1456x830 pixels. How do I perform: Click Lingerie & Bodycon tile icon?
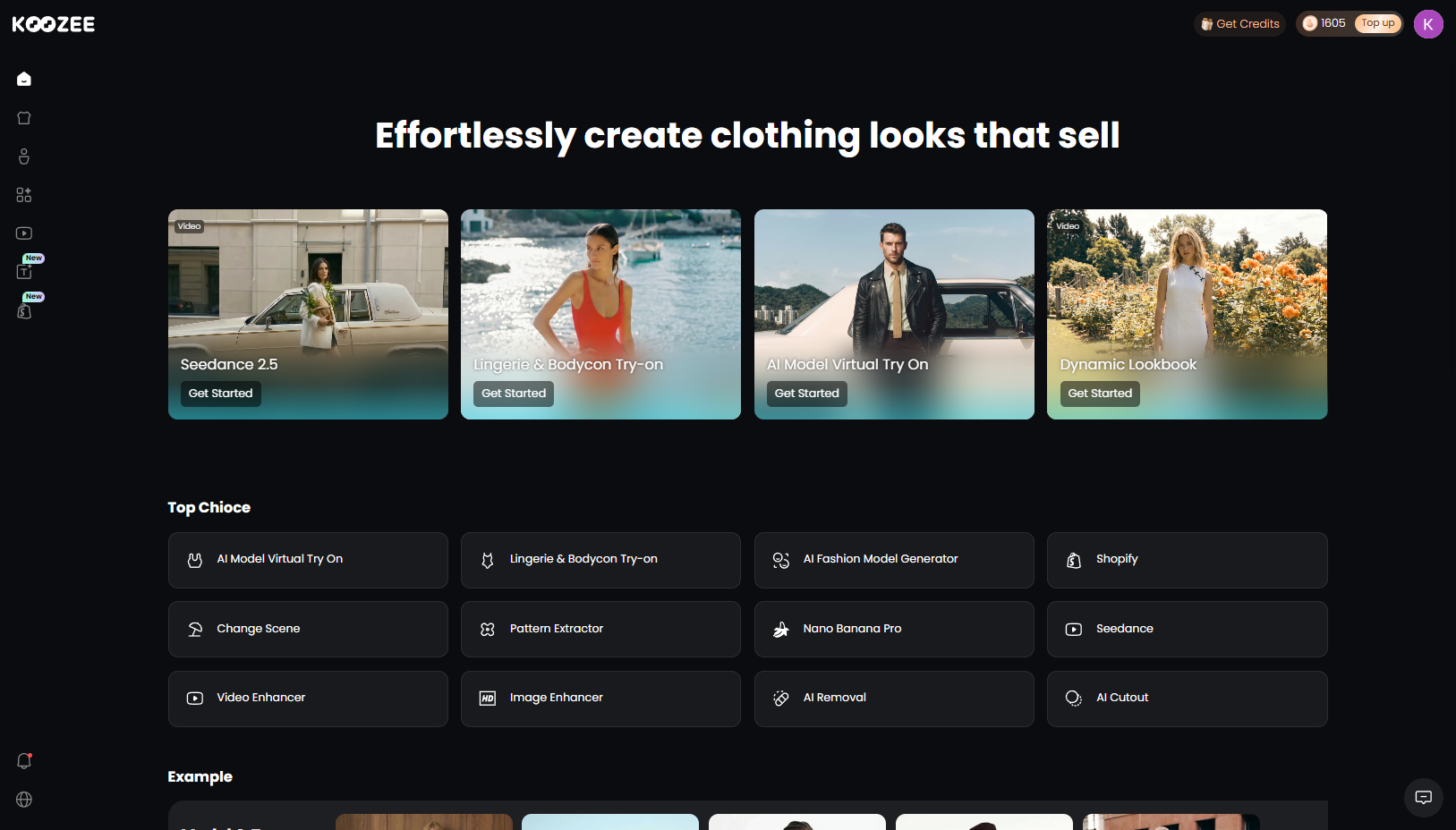(488, 560)
